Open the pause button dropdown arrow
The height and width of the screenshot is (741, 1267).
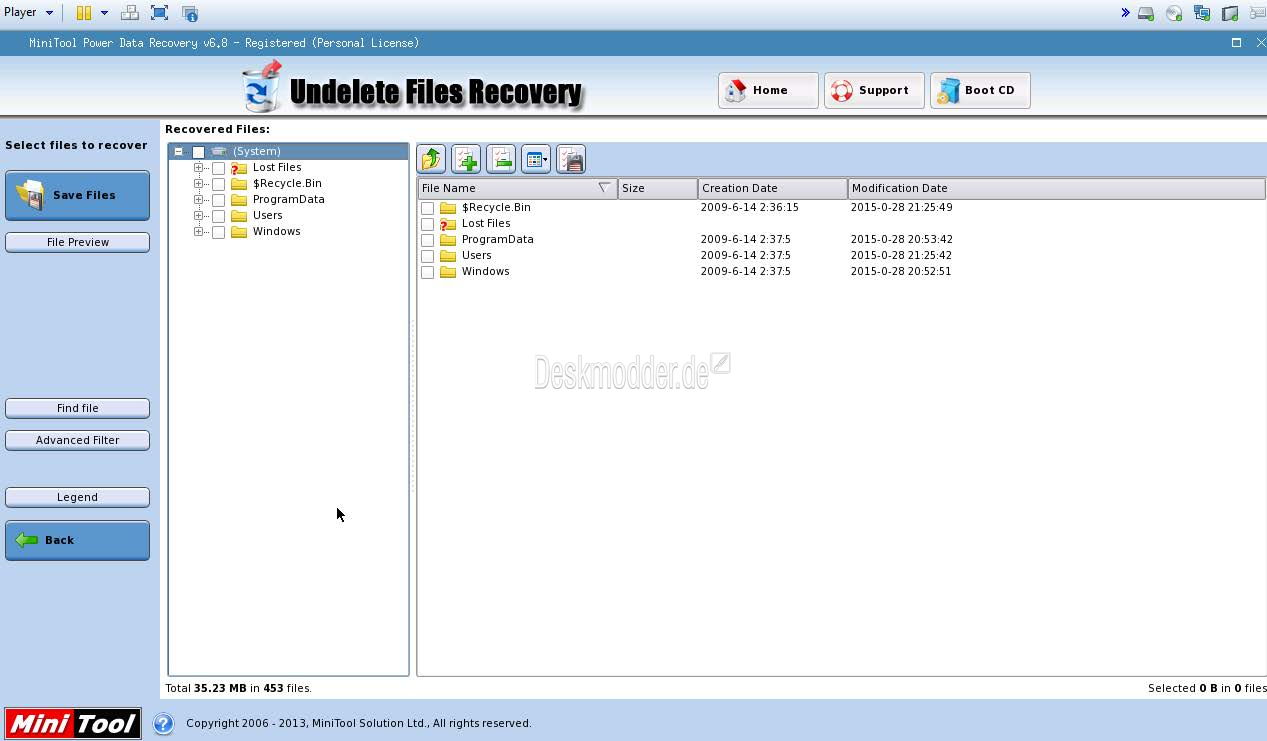click(104, 13)
